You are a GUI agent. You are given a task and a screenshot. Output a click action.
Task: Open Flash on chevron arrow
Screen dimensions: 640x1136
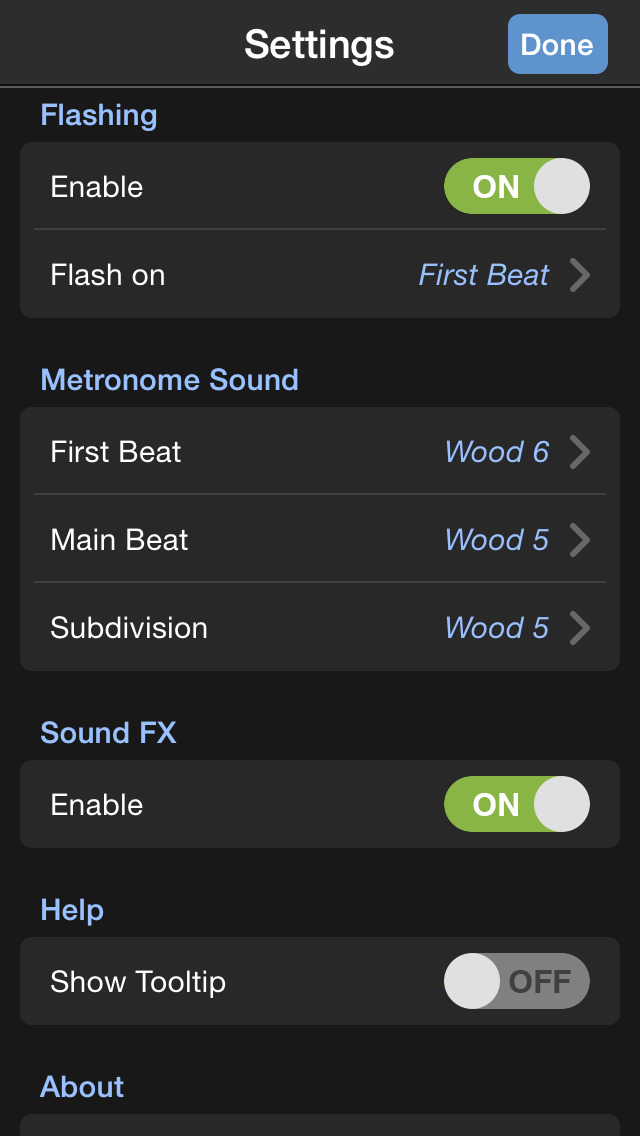pyautogui.click(x=580, y=275)
